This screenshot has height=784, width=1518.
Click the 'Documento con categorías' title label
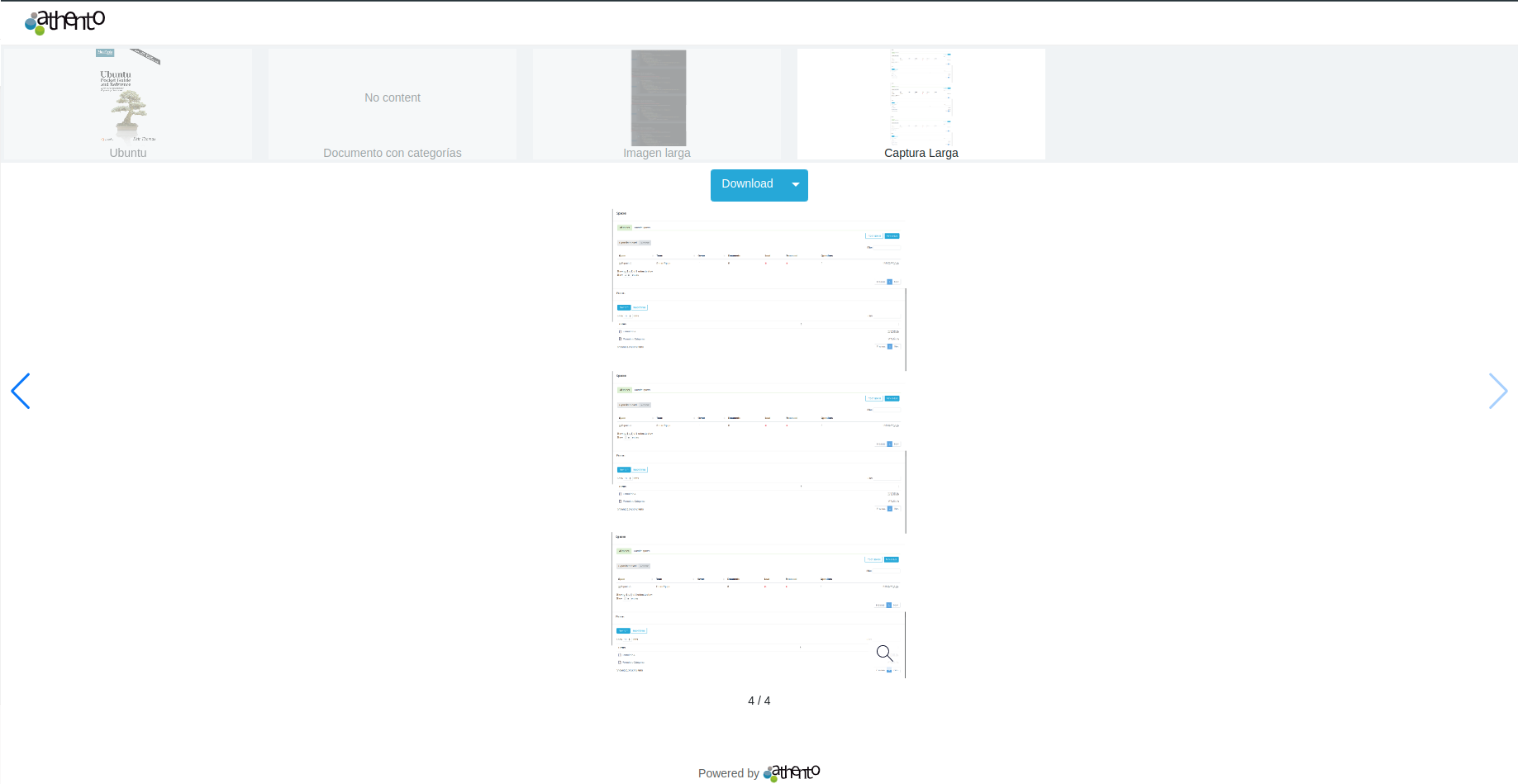click(x=393, y=153)
